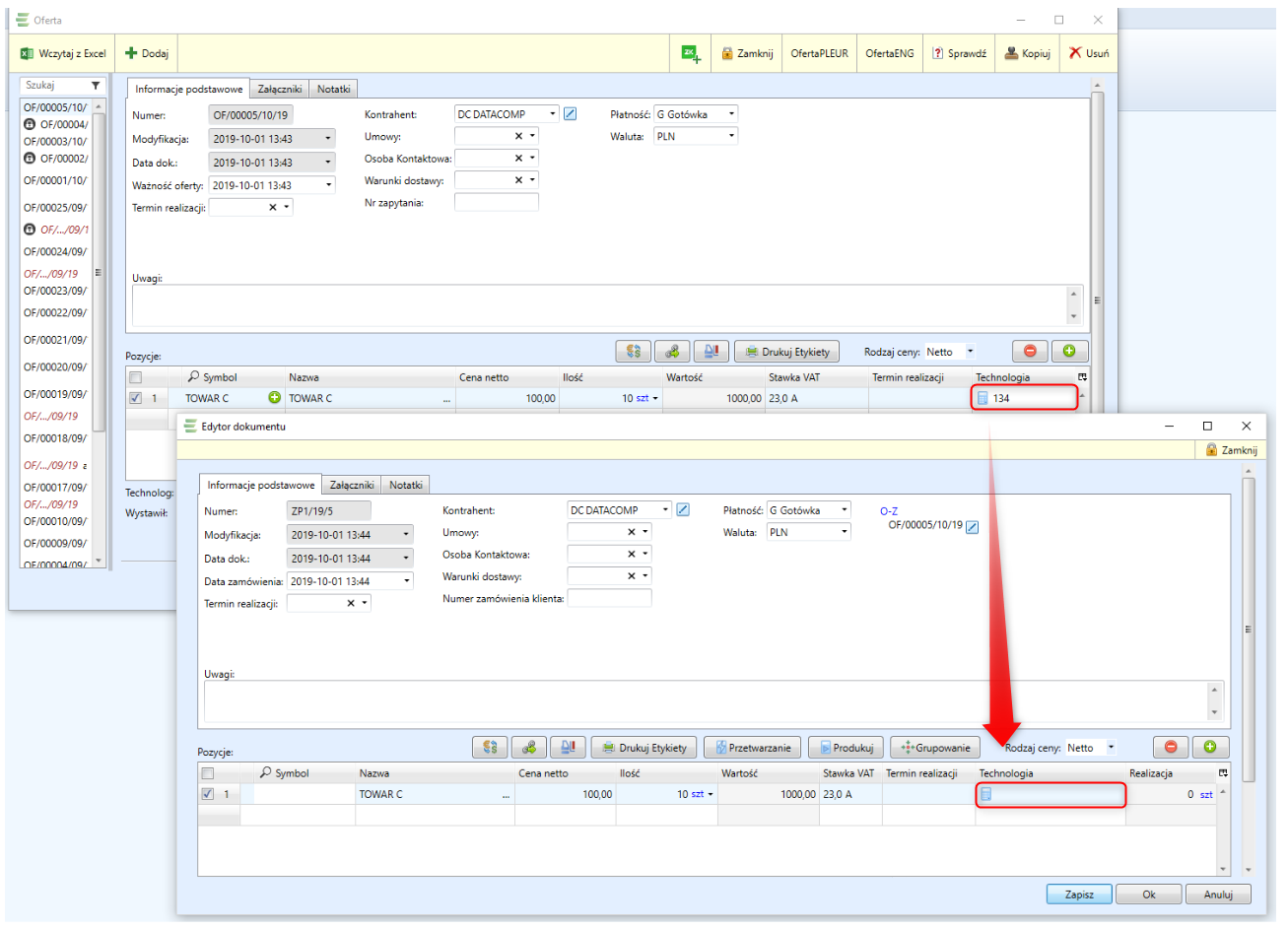Click the edit pencil icon next to OF/00005/10/19 link
This screenshot has height=929, width=1288.
pos(973,527)
